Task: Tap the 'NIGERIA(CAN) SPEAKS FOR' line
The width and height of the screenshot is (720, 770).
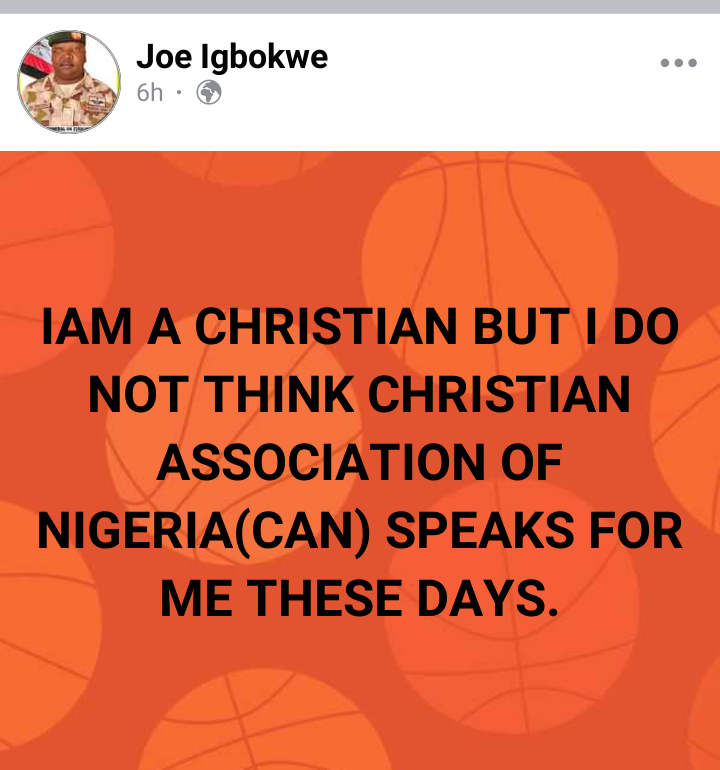Action: (360, 531)
